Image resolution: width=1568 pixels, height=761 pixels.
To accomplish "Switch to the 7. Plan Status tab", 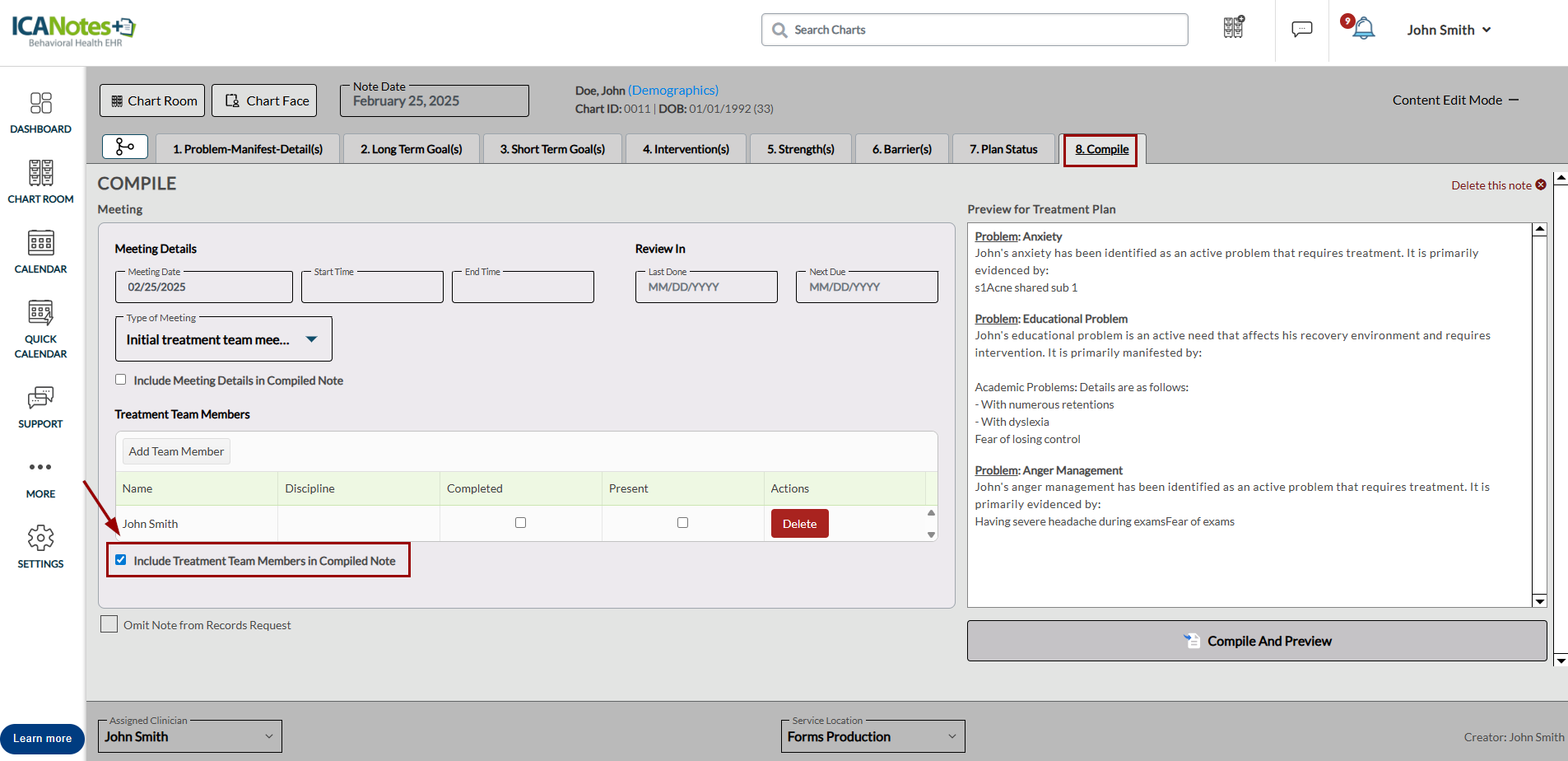I will coord(1003,149).
